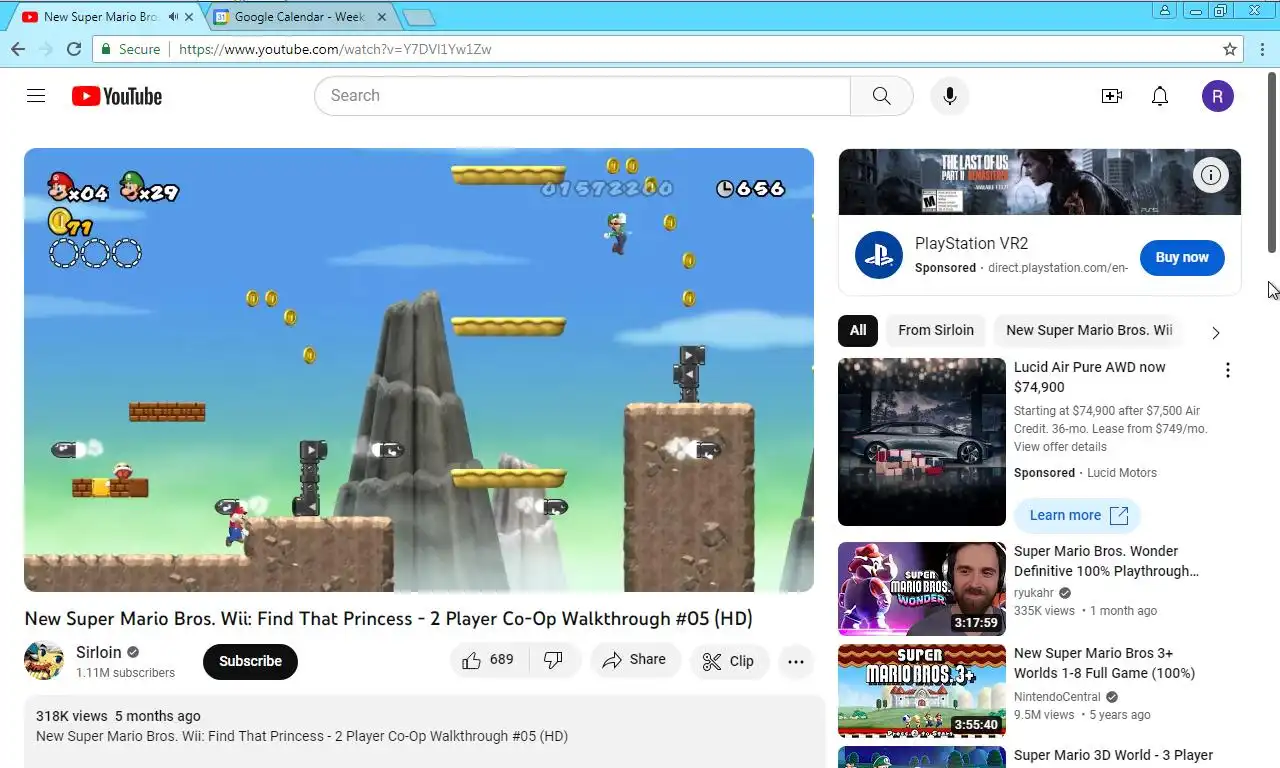The width and height of the screenshot is (1280, 768).
Task: Open New Super Mario Bros 3+ thumbnail
Action: pyautogui.click(x=922, y=691)
